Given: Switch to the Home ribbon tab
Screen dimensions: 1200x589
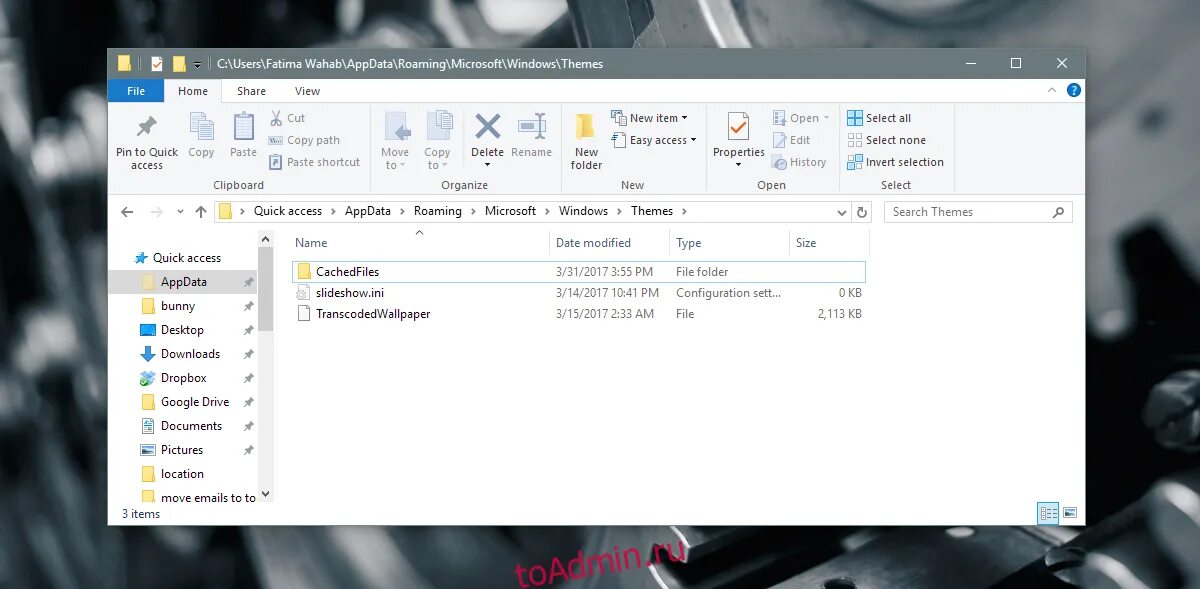Looking at the screenshot, I should 193,91.
